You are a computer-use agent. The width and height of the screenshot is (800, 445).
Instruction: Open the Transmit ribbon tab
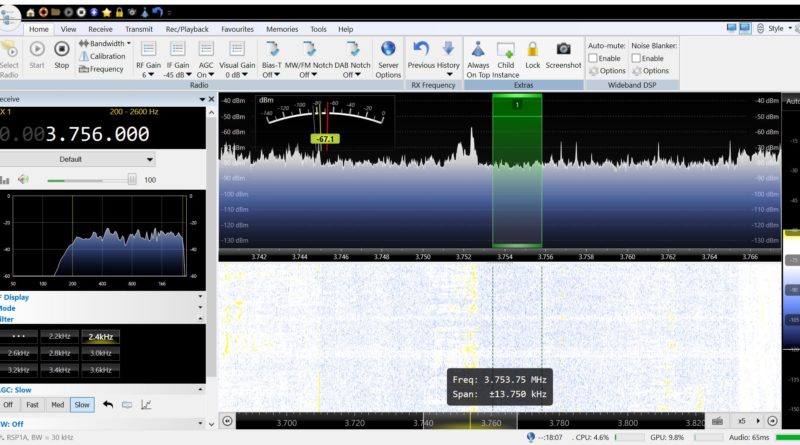point(139,29)
